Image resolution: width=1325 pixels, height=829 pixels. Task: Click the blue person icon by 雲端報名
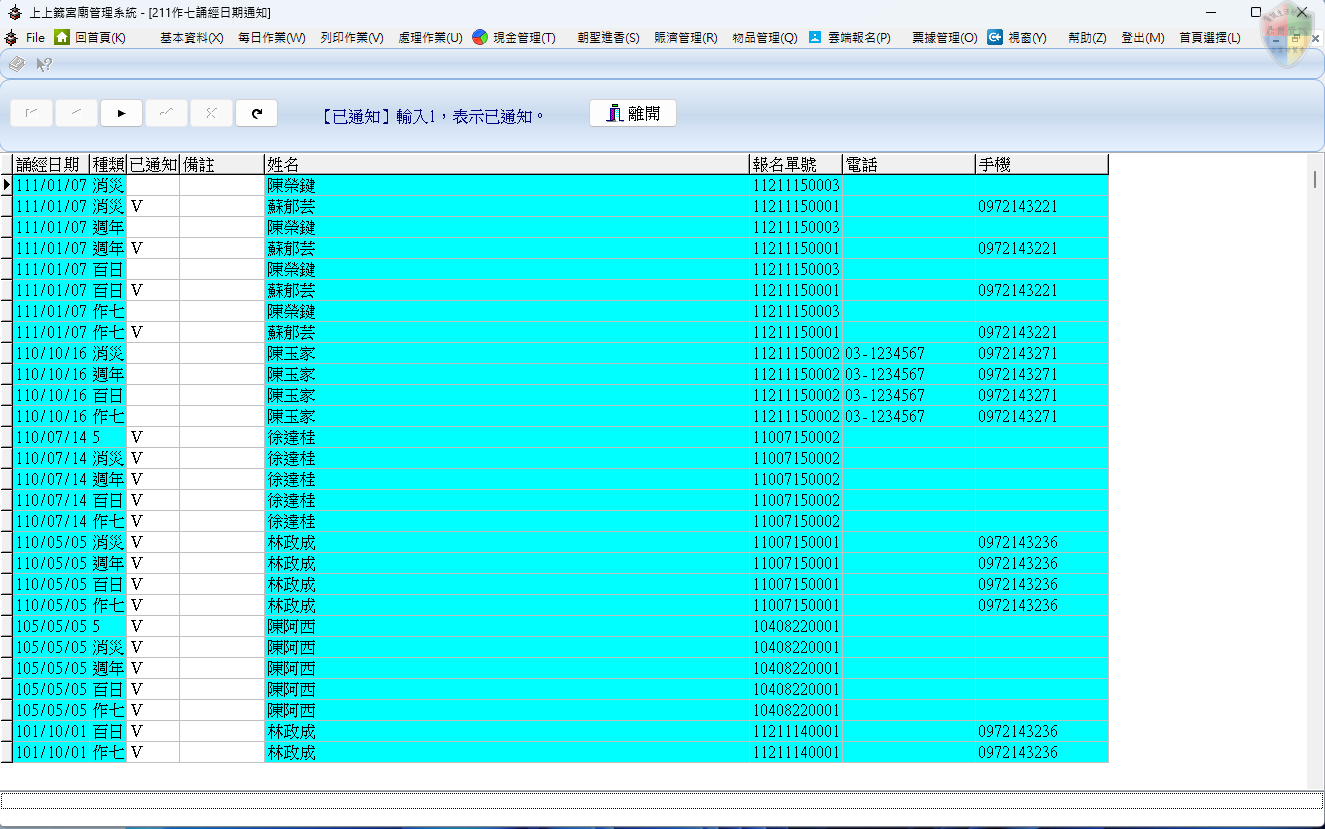(815, 37)
